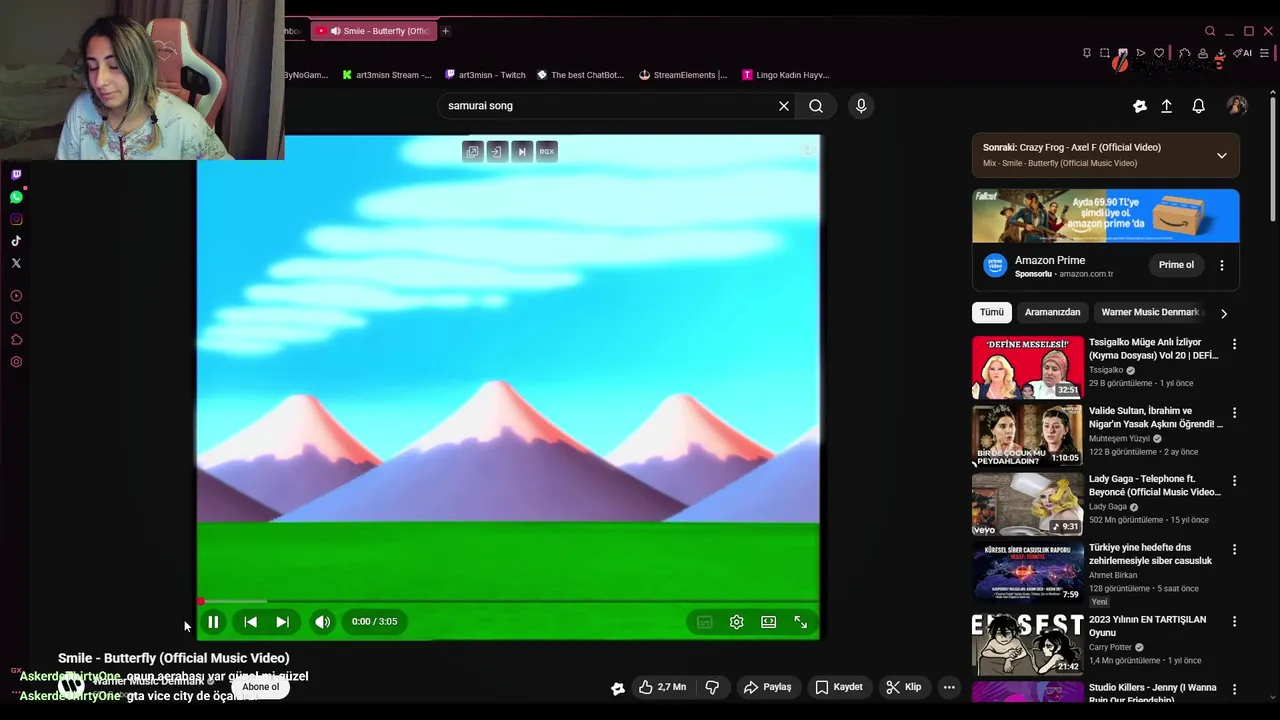Click the Abone ol subscribe button
1280x720 pixels.
(x=260, y=687)
